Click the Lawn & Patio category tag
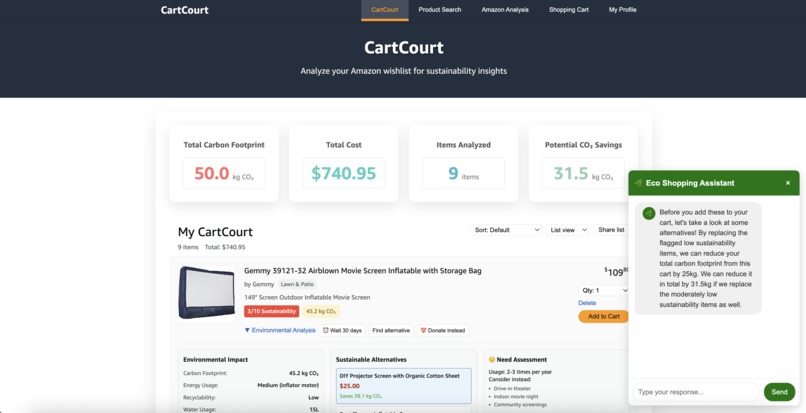This screenshot has height=413, width=806. point(297,284)
